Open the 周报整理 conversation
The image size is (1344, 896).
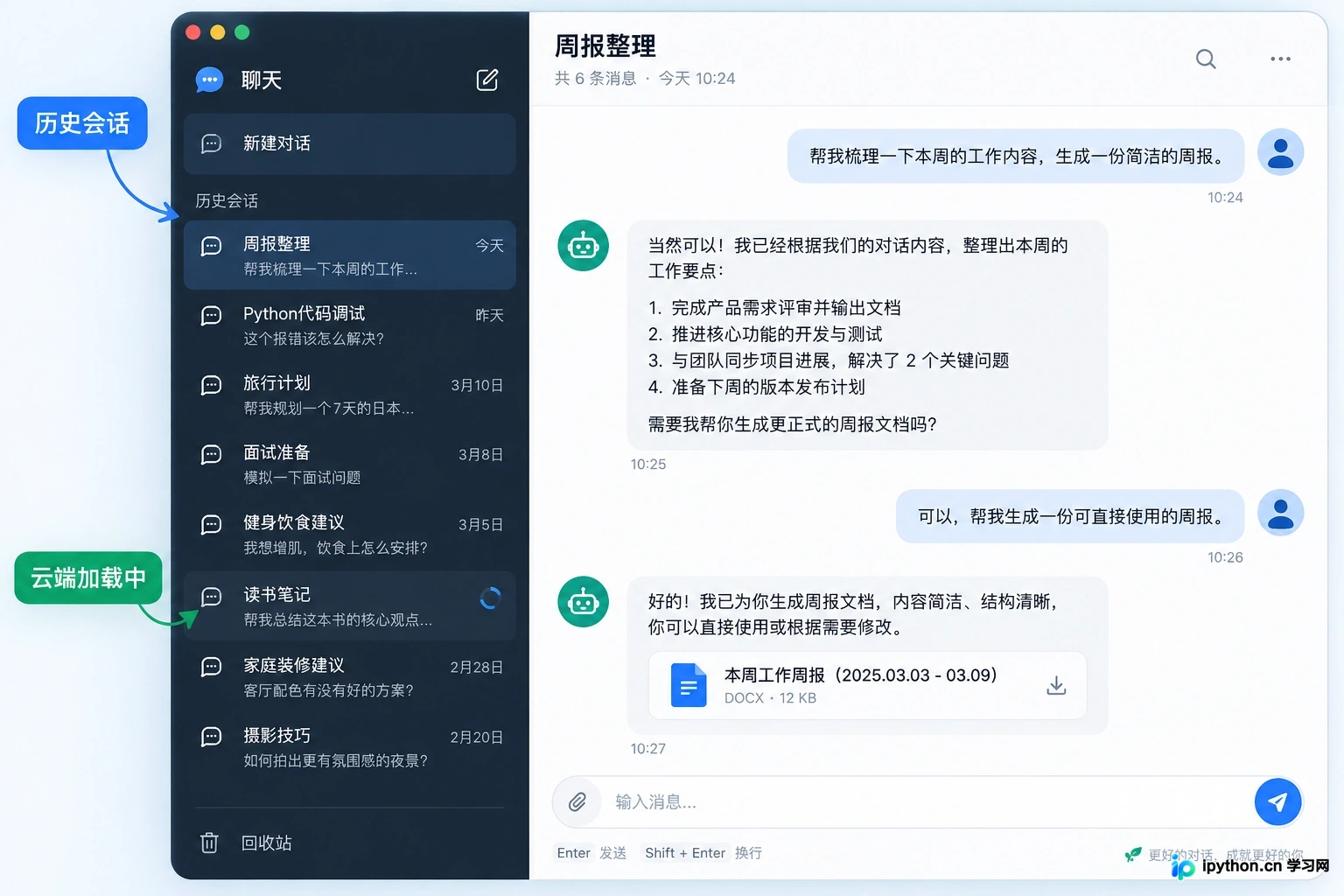350,255
